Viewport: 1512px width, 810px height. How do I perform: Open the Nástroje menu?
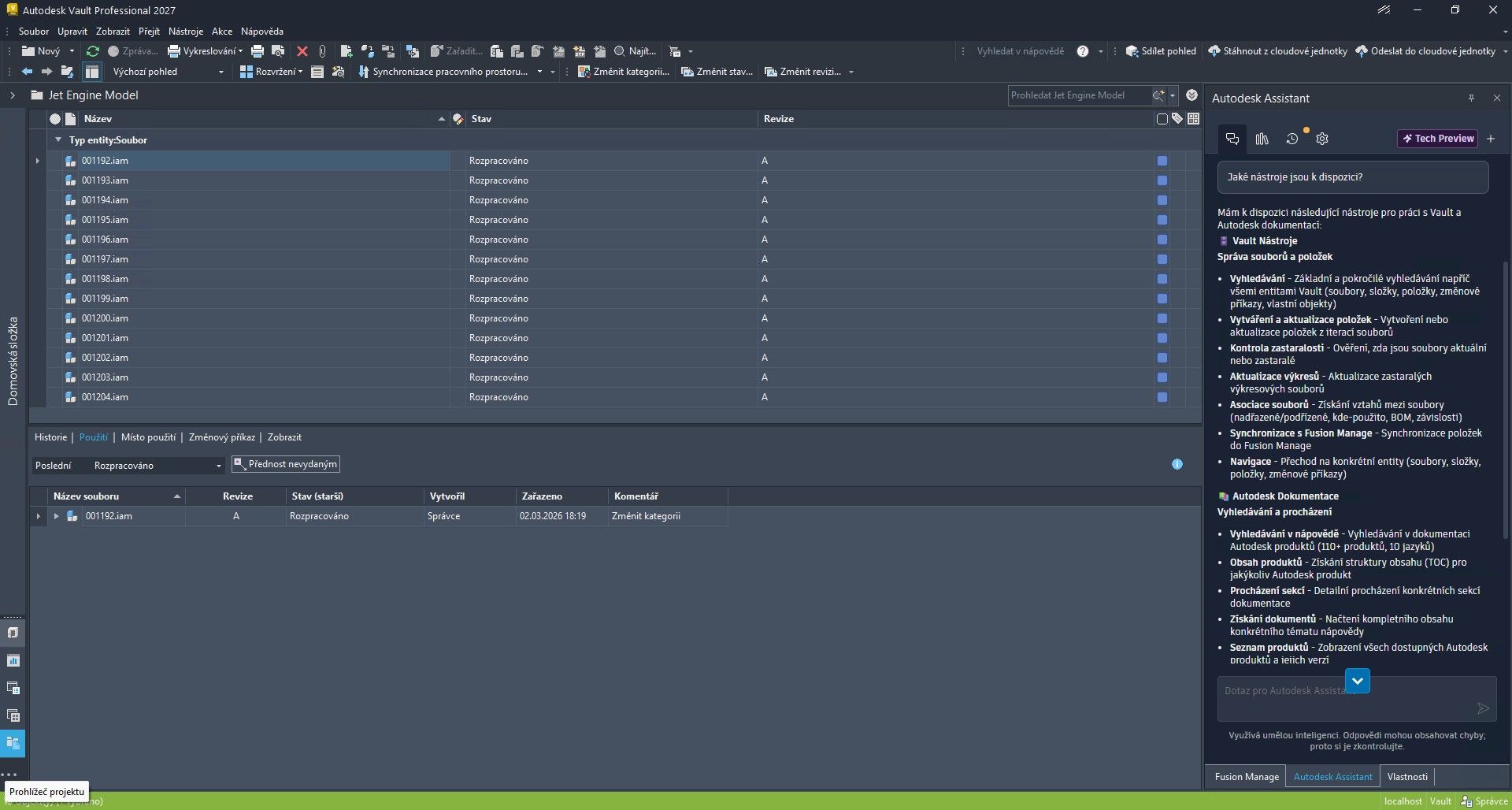coord(185,32)
